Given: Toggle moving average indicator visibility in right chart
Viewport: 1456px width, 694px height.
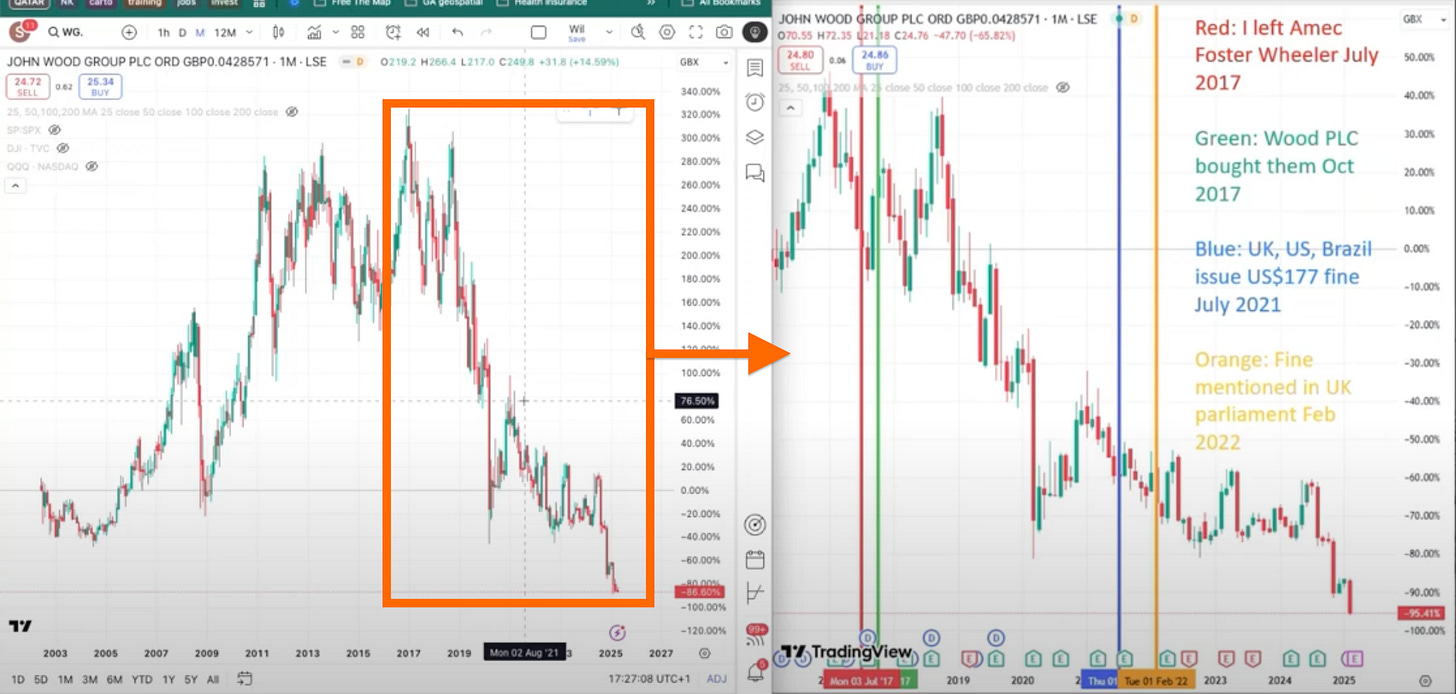Looking at the screenshot, I should [1062, 88].
